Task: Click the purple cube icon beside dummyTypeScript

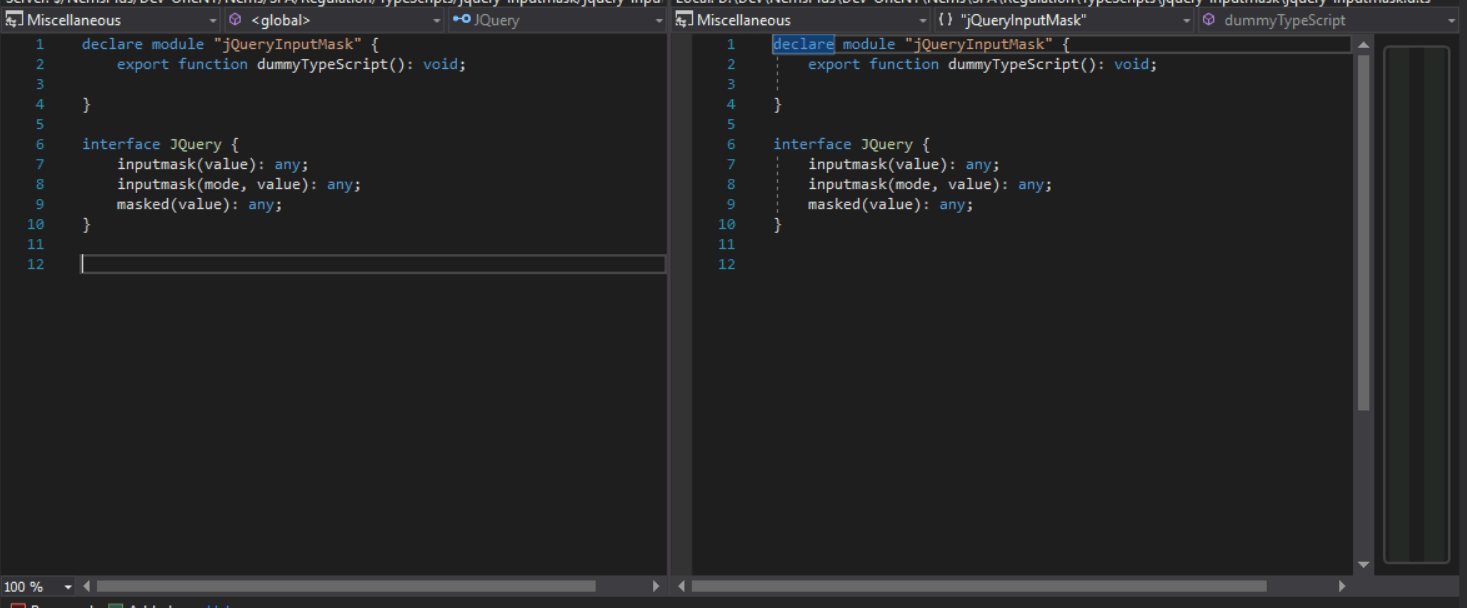Action: tap(1209, 20)
